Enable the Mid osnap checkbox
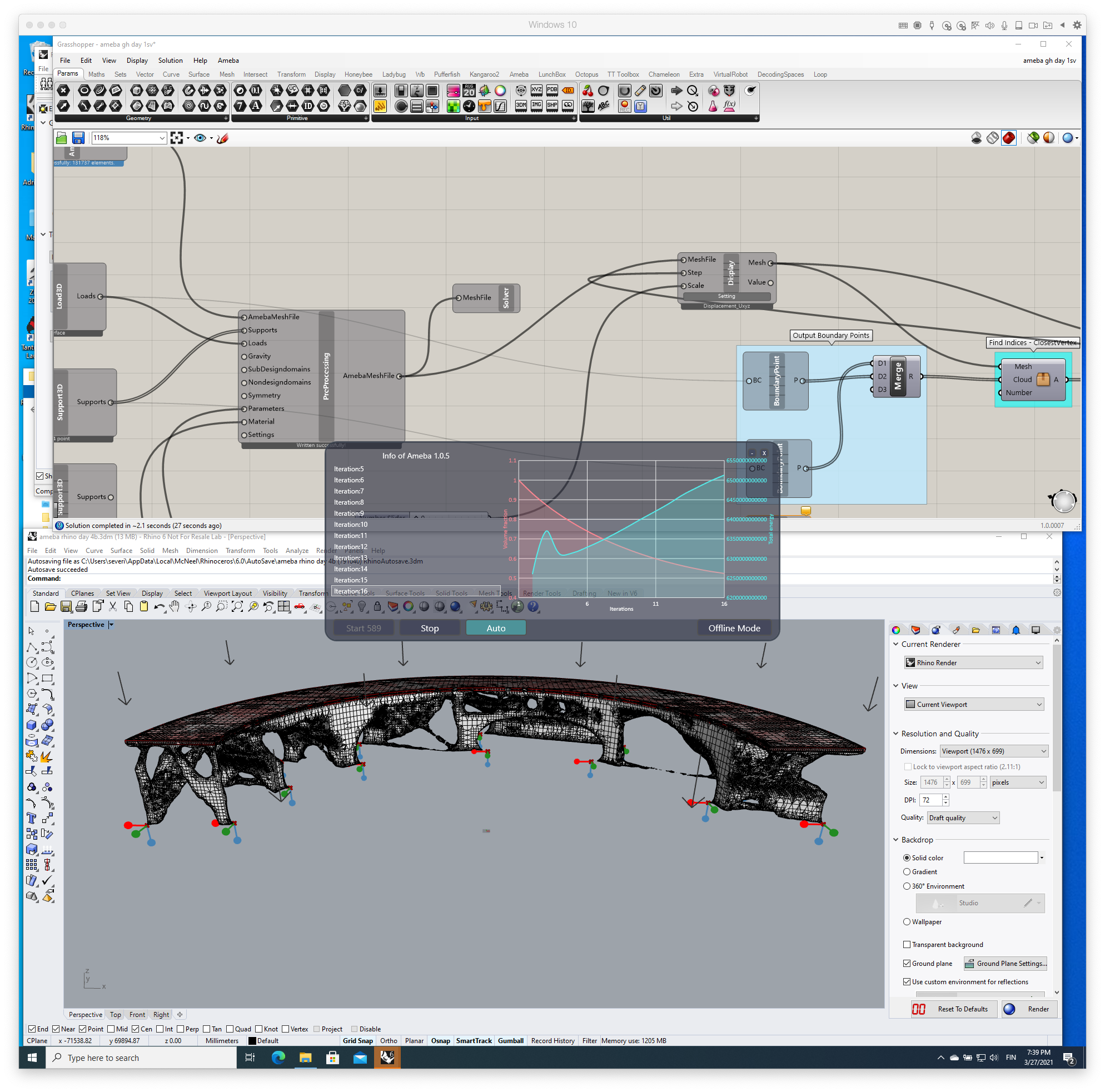This screenshot has width=1105, height=1092. pyautogui.click(x=111, y=1029)
